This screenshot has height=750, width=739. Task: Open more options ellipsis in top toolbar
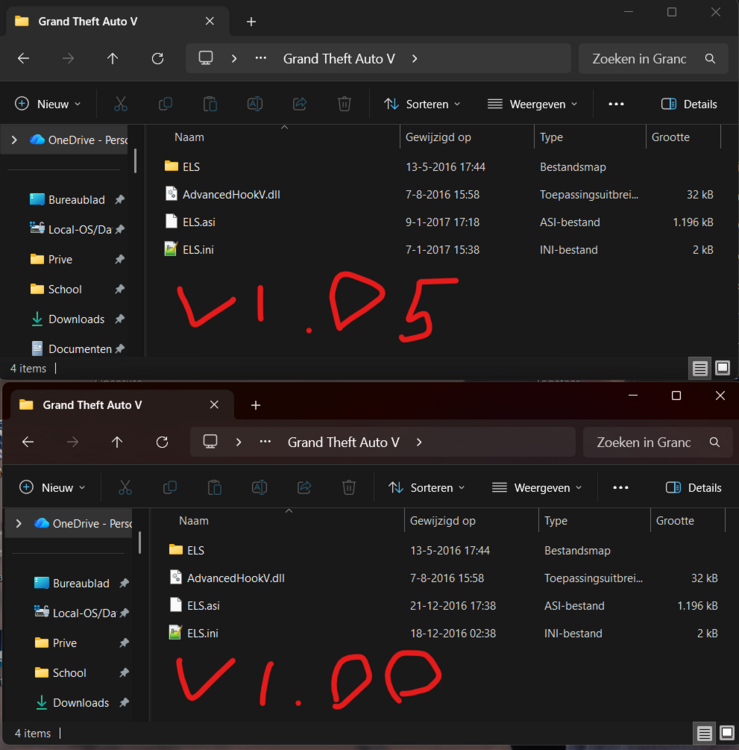tap(616, 104)
